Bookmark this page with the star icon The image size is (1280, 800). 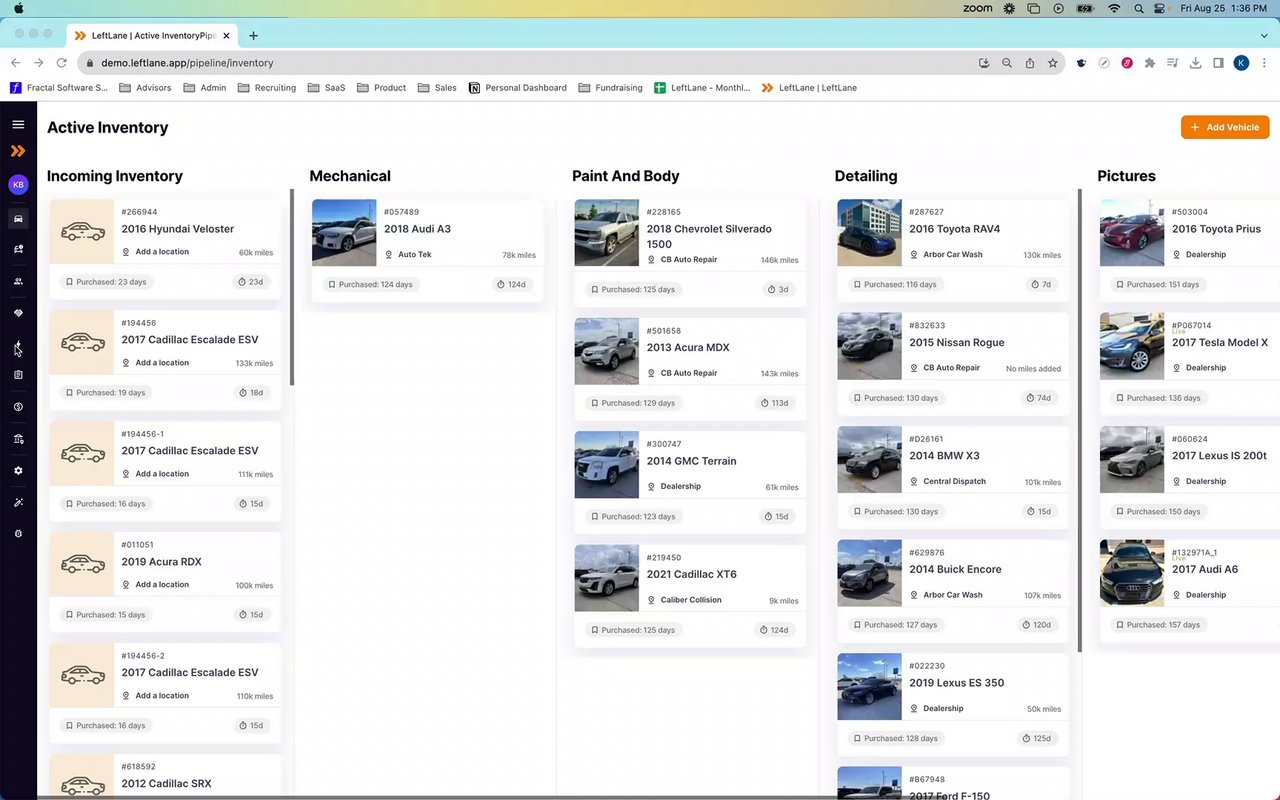tap(1053, 63)
